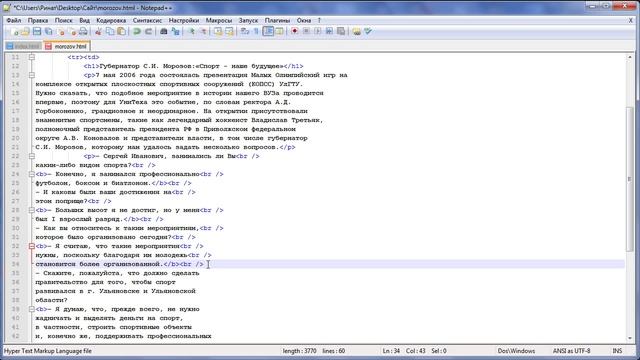Open the Кодировка menu
The image size is (640, 360).
(x=111, y=20)
